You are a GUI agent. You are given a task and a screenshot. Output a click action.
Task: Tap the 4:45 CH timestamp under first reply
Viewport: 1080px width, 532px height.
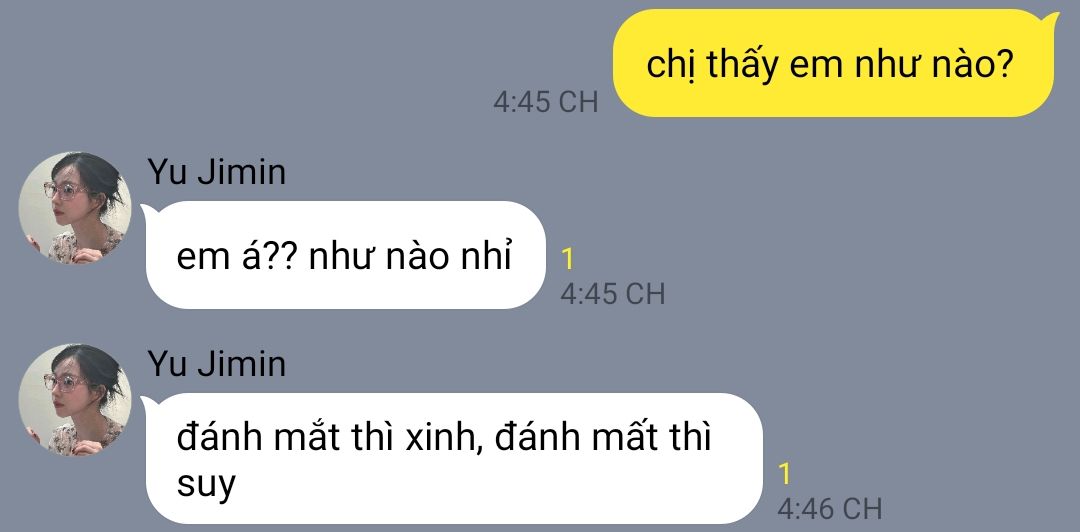612,294
